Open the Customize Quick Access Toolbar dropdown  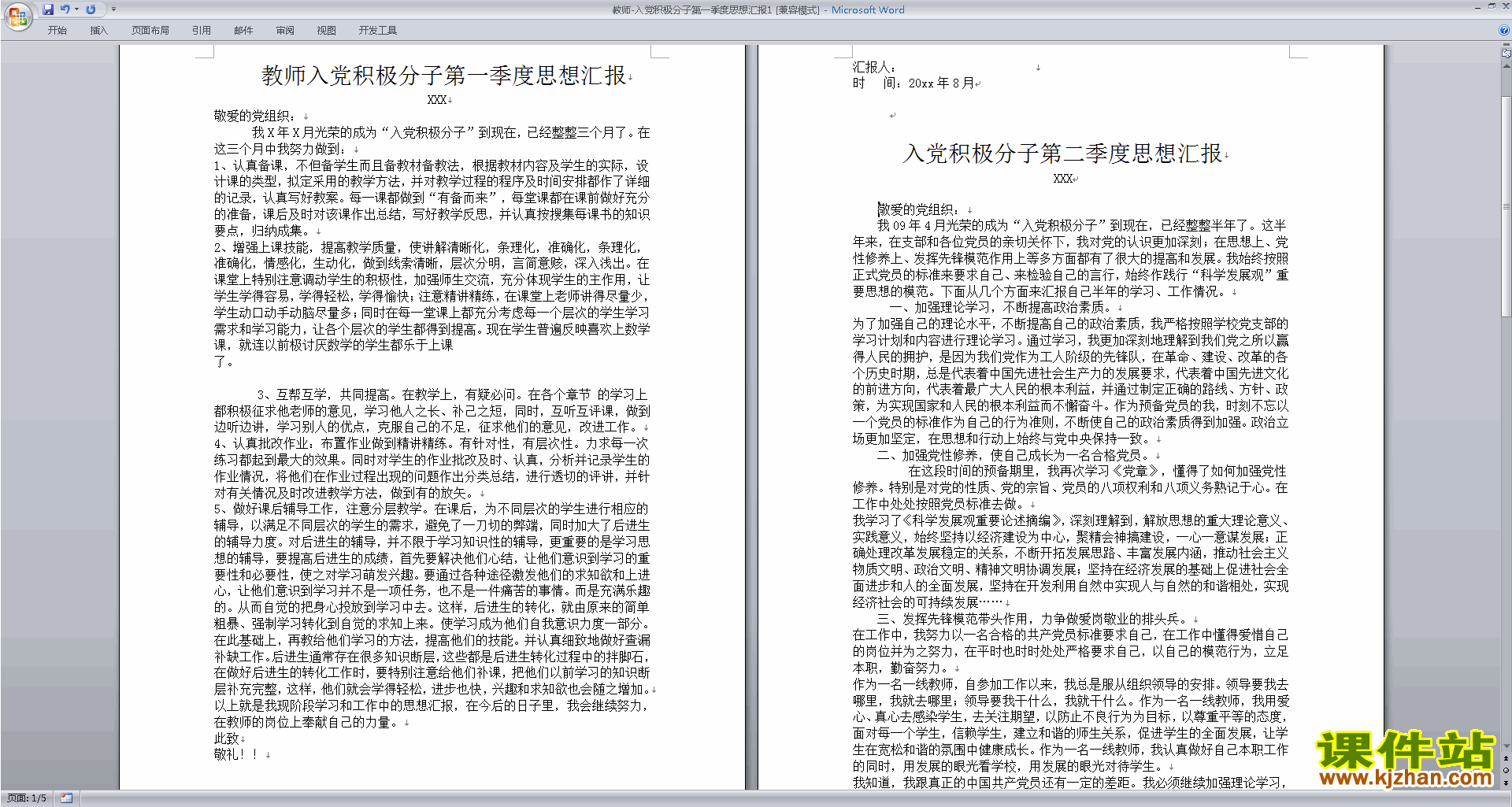click(113, 9)
